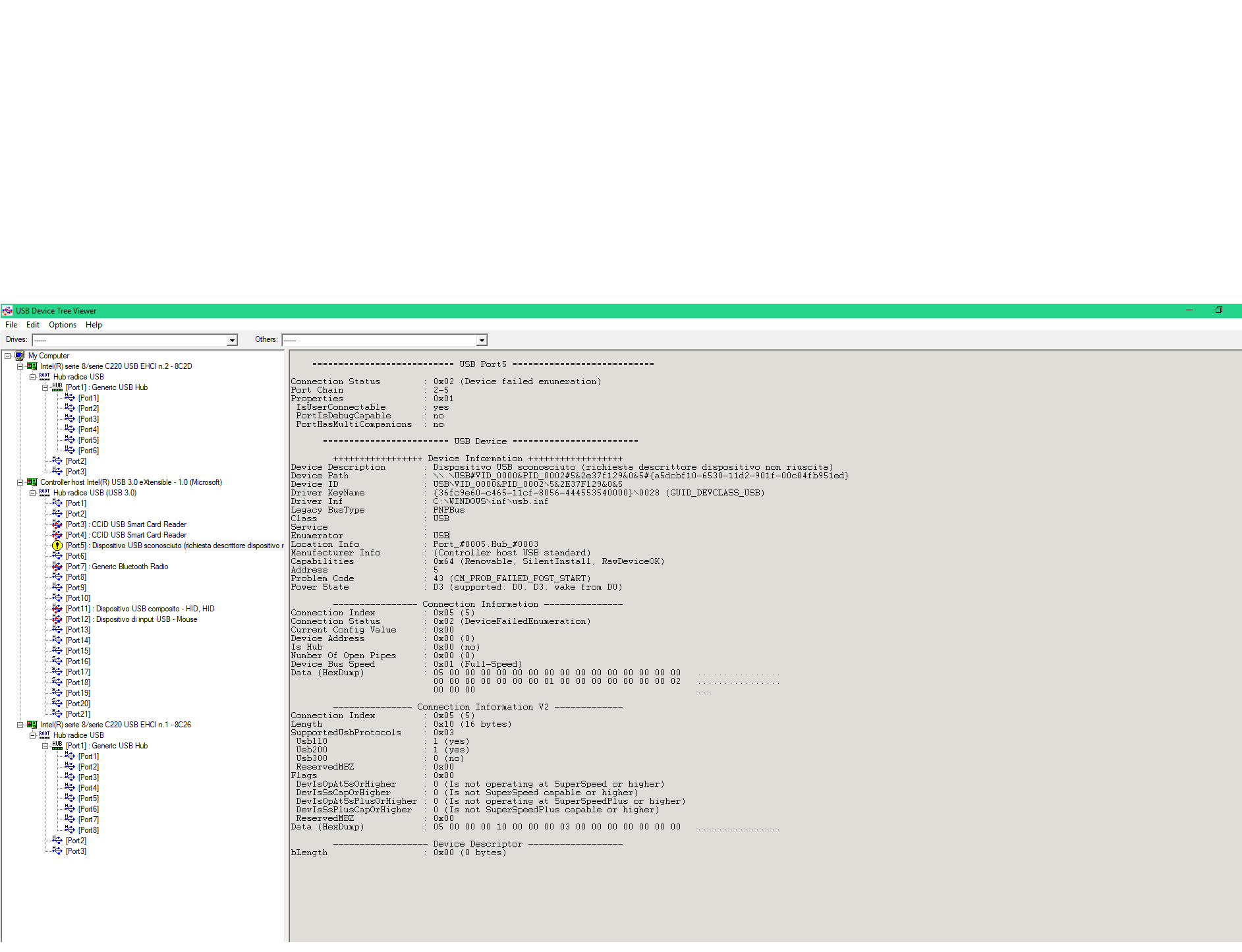The image size is (1242, 952).
Task: Select the [Port21] tree entry
Action: pos(78,714)
